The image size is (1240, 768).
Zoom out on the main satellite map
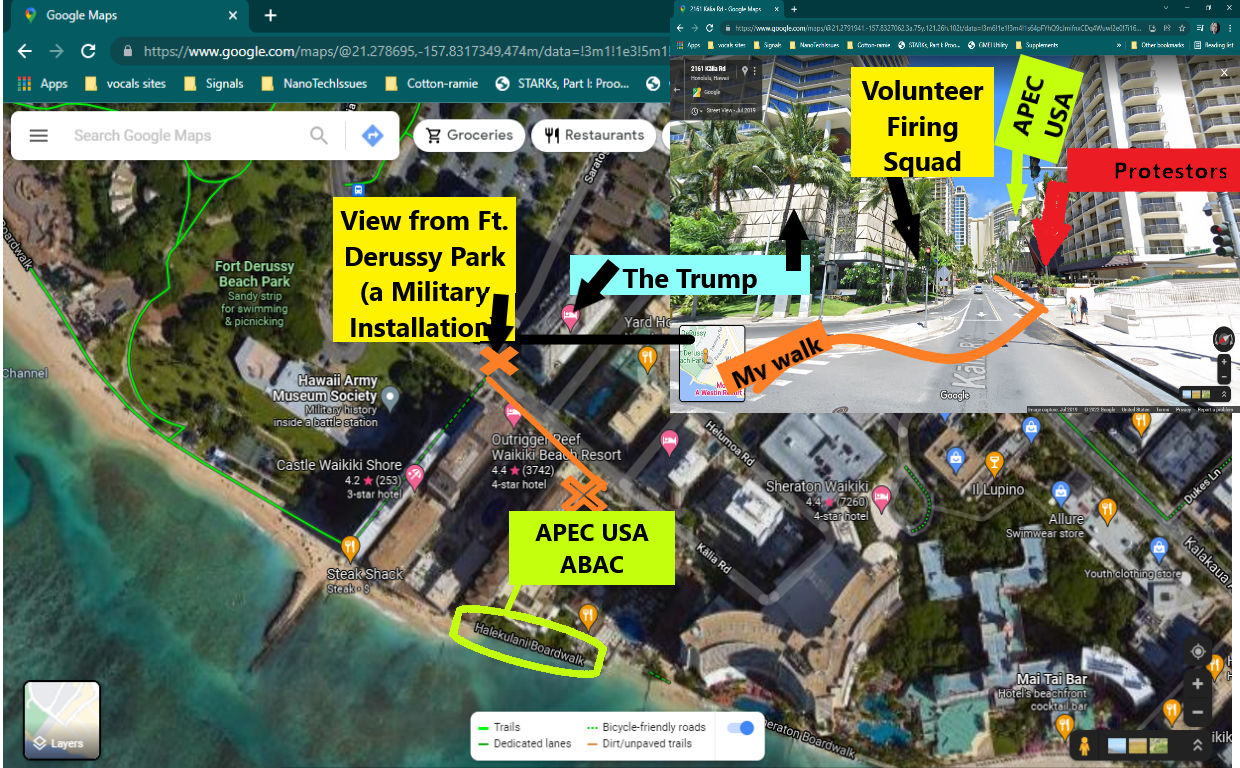pyautogui.click(x=1197, y=713)
